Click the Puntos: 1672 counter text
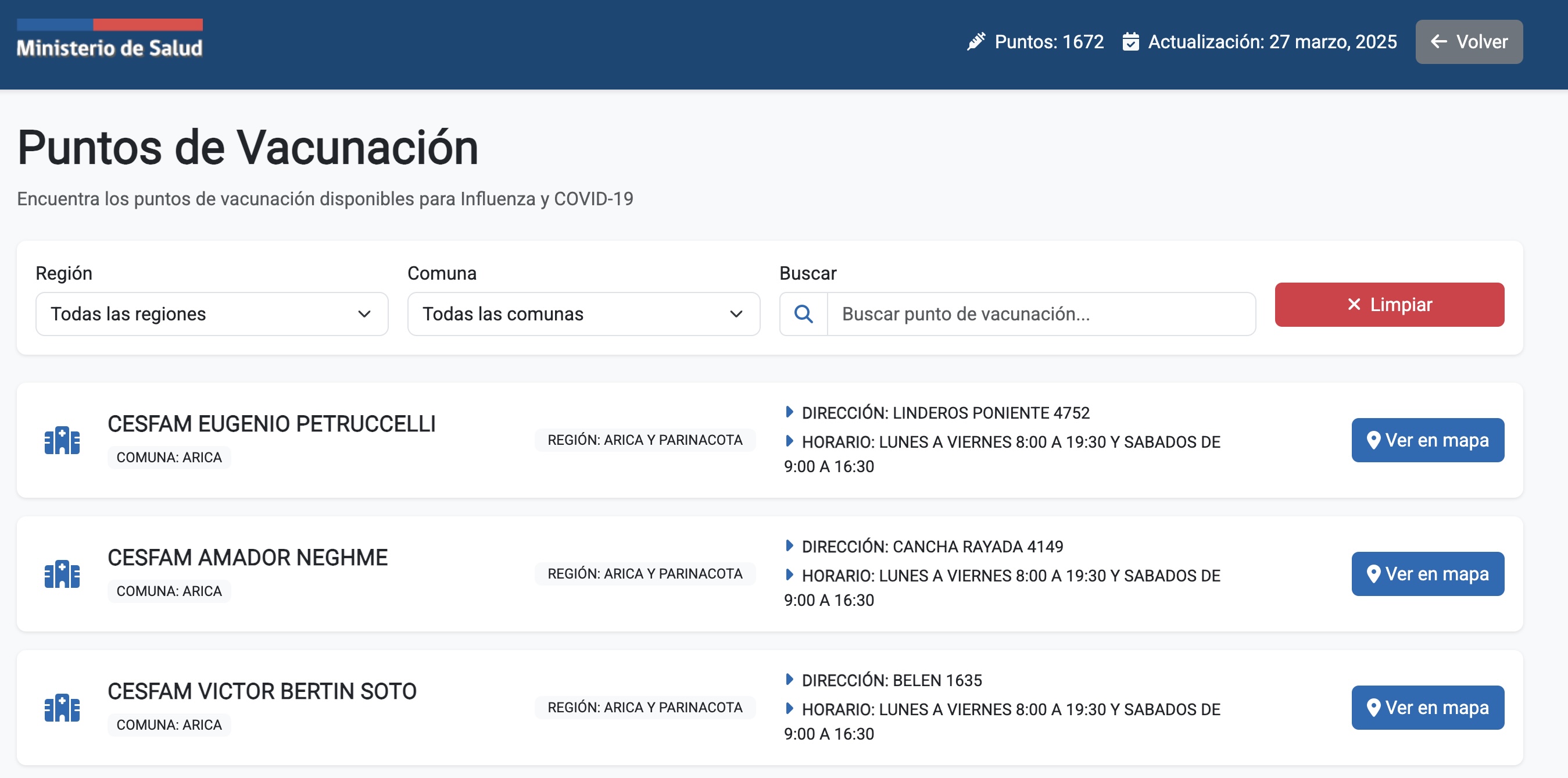 pos(1049,41)
